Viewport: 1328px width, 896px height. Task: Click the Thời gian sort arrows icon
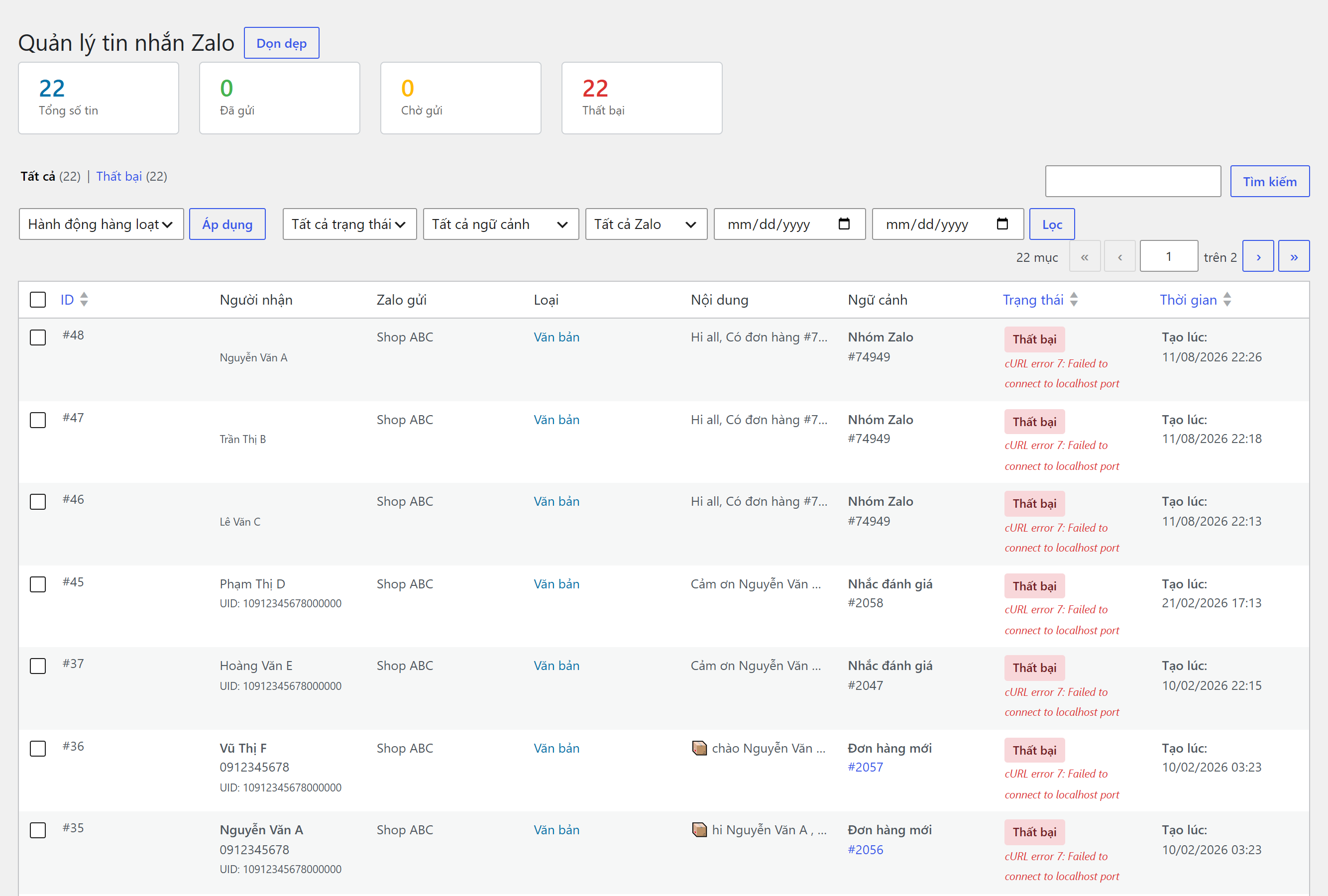click(x=1227, y=300)
